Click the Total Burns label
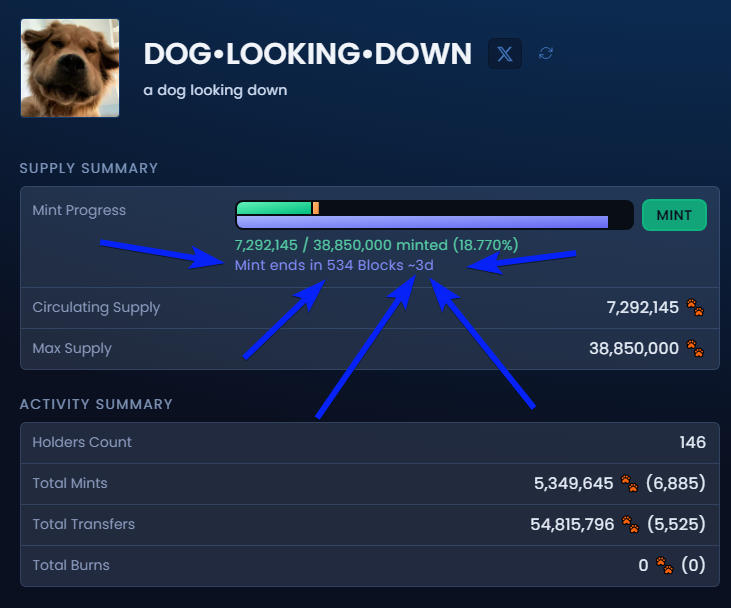731x608 pixels. point(71,565)
